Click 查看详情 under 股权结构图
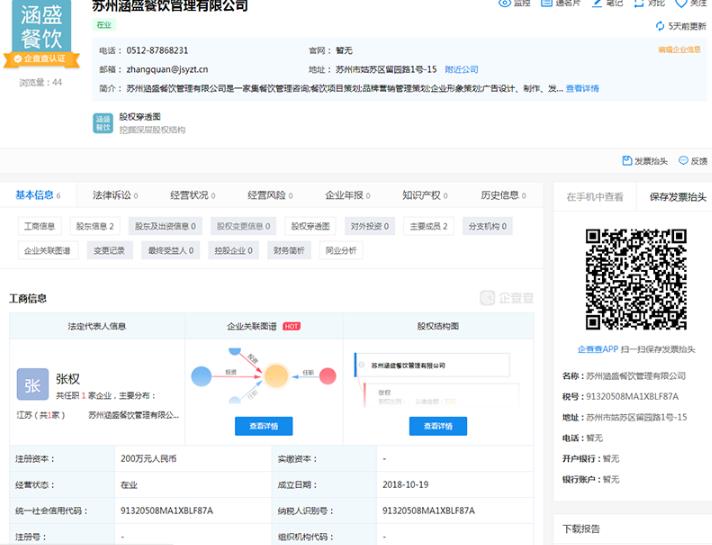712x545 pixels. coord(438,426)
